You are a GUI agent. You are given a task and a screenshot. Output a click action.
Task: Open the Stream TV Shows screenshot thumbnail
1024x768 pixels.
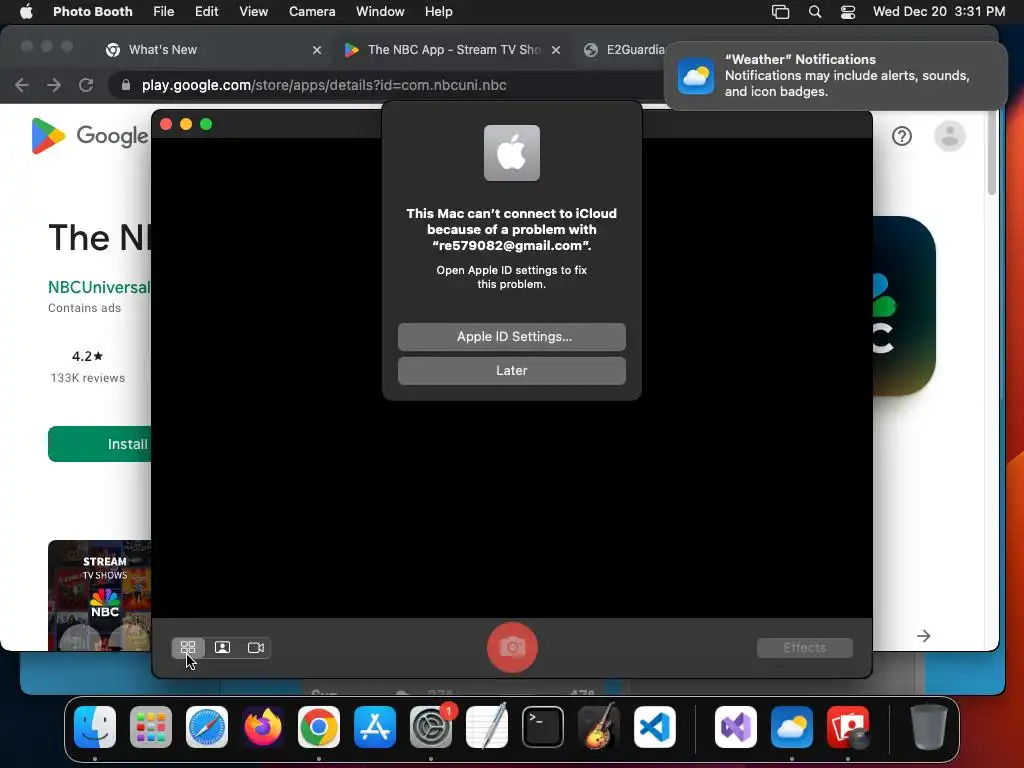point(100,596)
